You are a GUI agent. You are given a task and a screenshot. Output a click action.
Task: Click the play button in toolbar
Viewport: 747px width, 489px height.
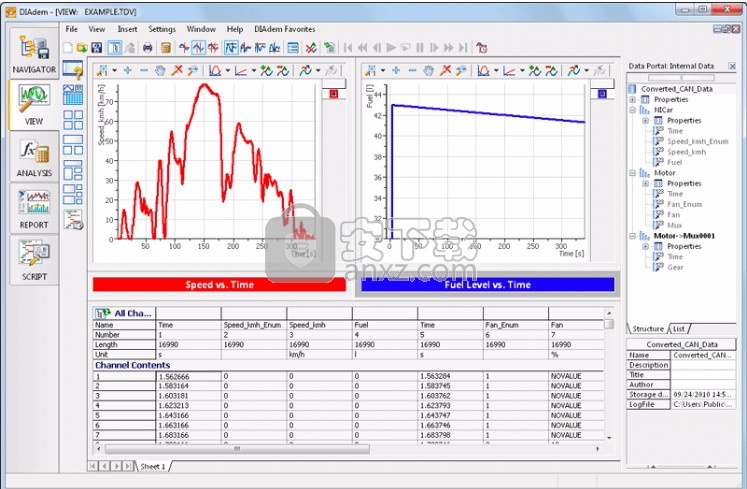392,48
